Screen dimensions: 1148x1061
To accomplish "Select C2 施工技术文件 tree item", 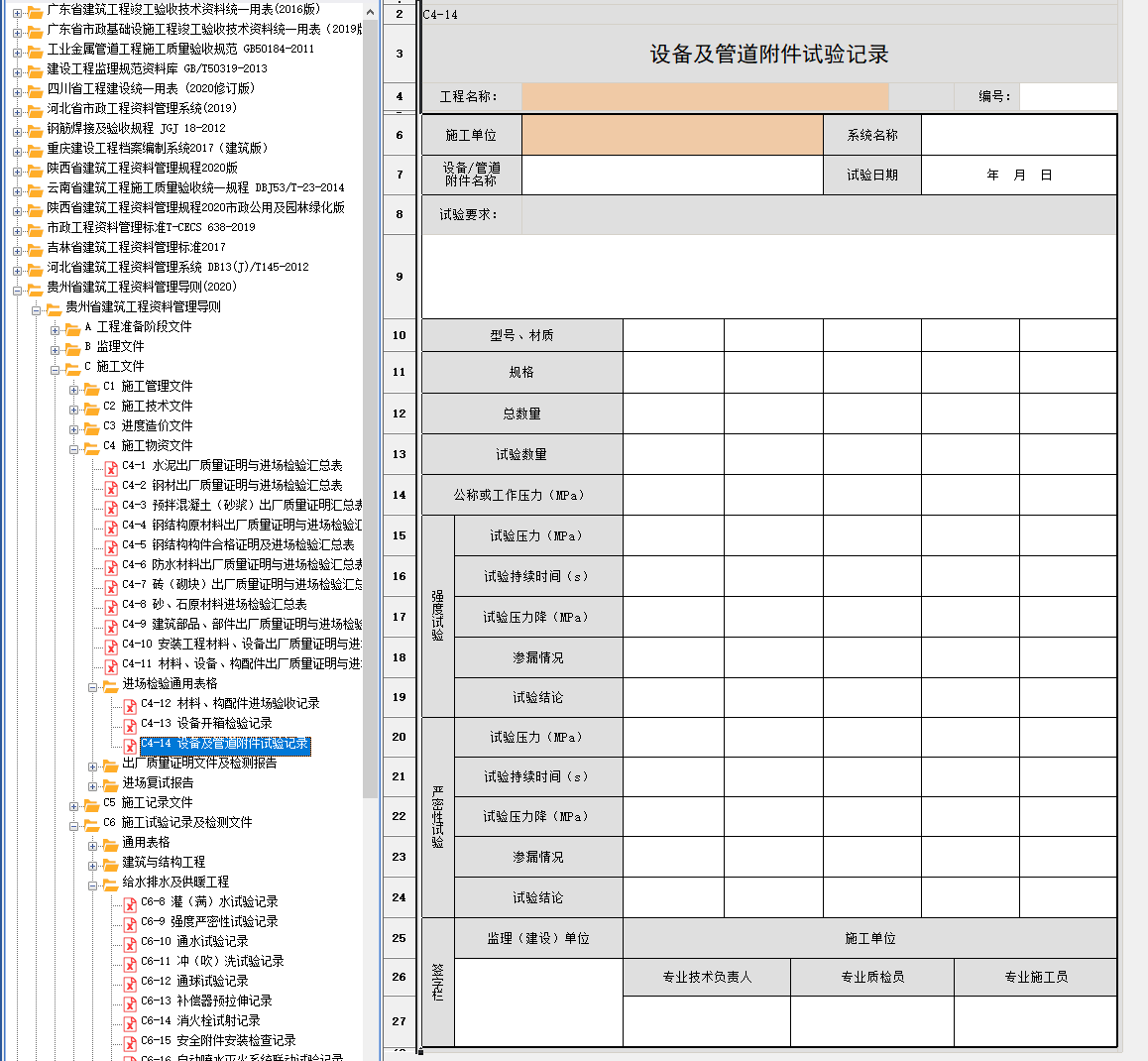I will click(148, 406).
